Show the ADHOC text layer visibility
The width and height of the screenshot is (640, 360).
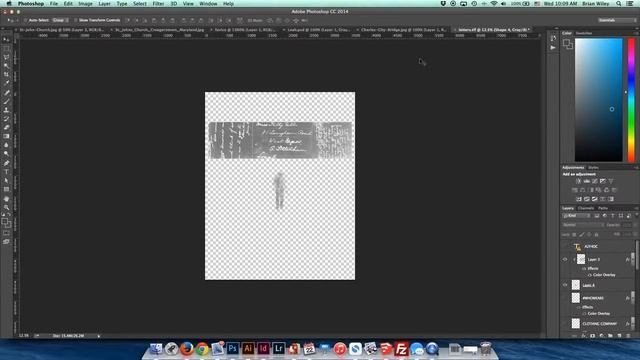[x=565, y=246]
